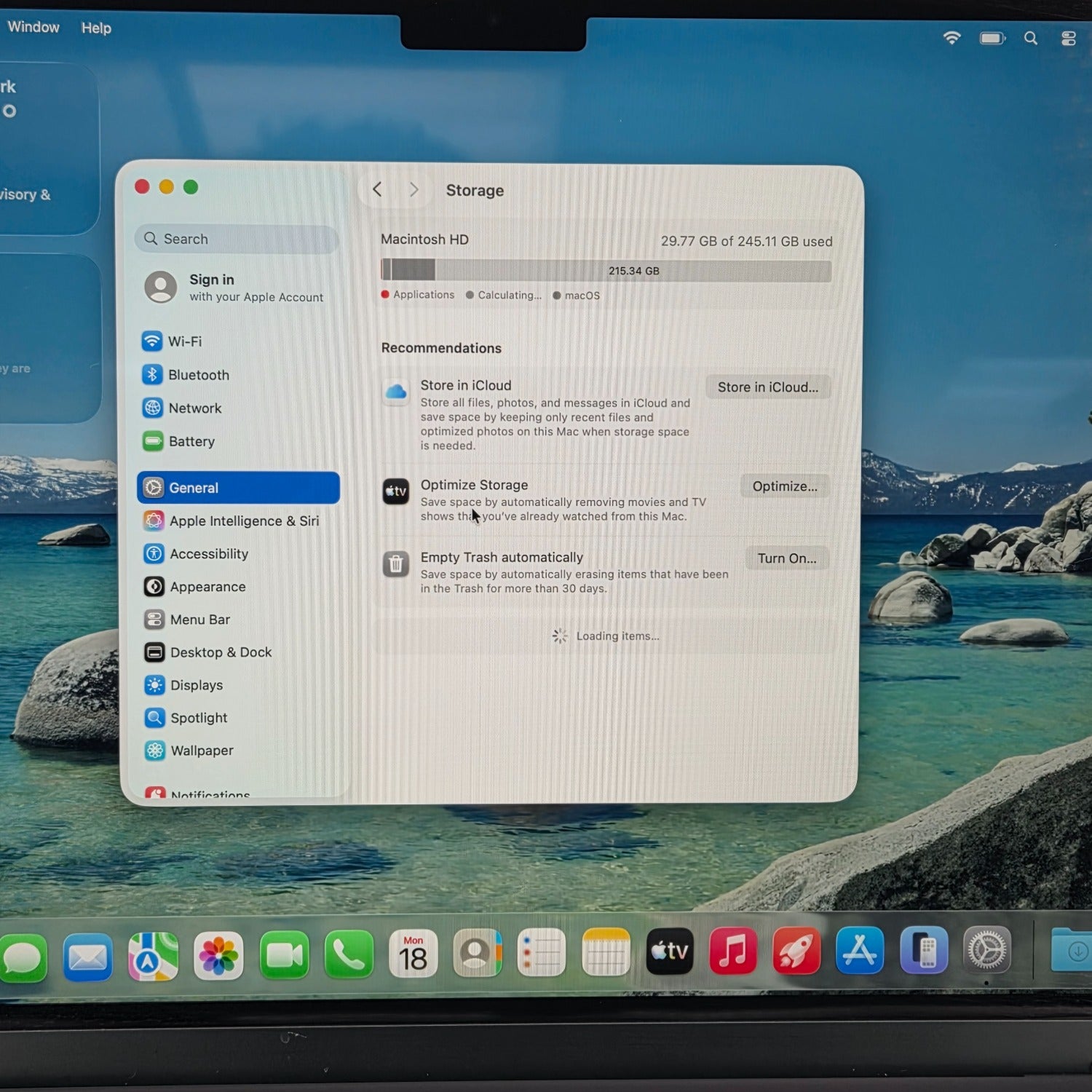Open iPhone Mirroring from the Dock
Screen dimensions: 1092x1092
(924, 950)
